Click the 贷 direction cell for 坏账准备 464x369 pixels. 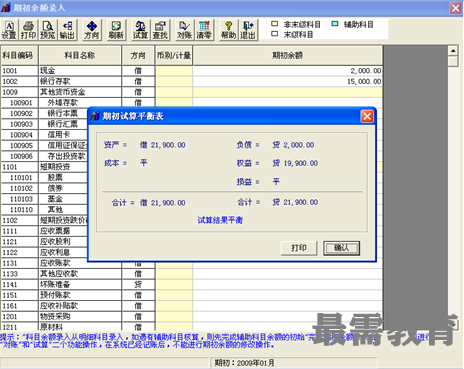point(138,284)
